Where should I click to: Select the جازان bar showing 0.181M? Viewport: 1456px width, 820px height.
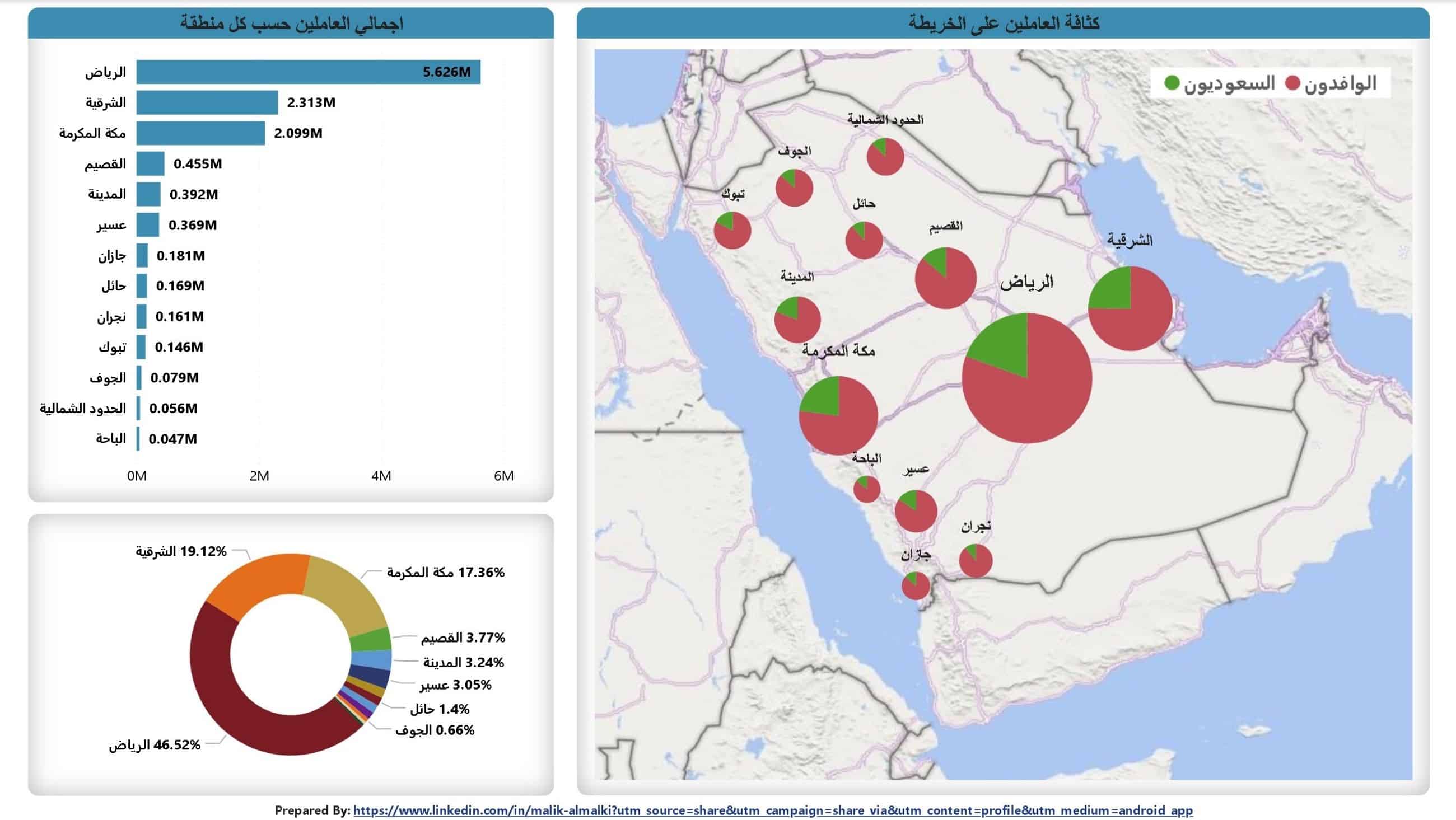pos(141,255)
